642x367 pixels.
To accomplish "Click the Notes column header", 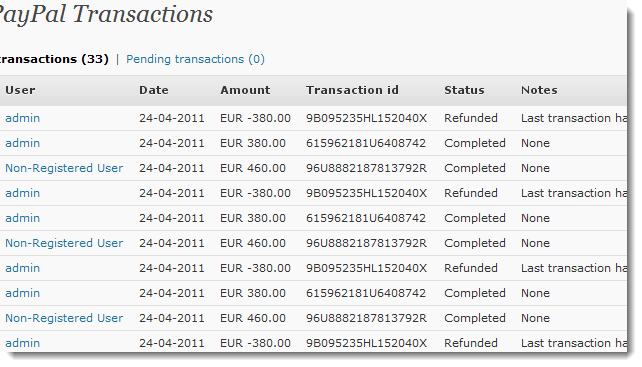I will pos(539,90).
